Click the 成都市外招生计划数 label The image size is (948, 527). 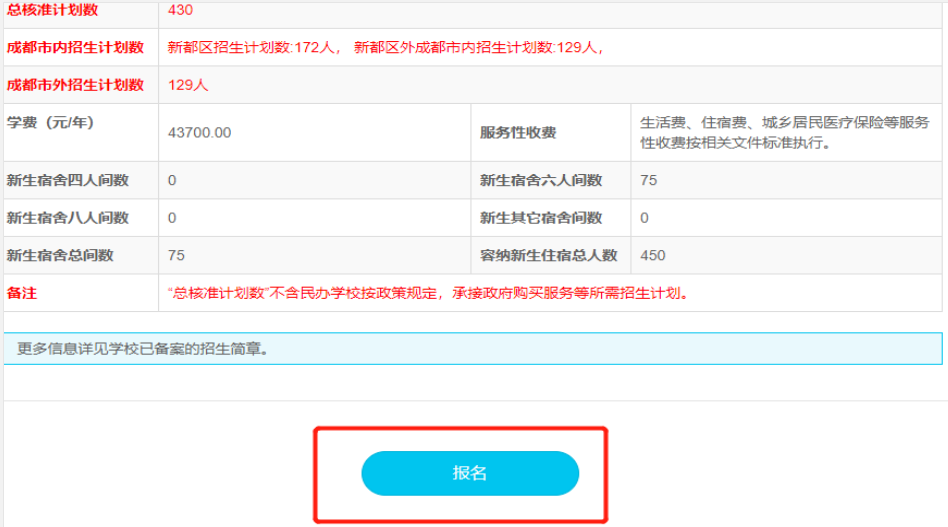(76, 85)
